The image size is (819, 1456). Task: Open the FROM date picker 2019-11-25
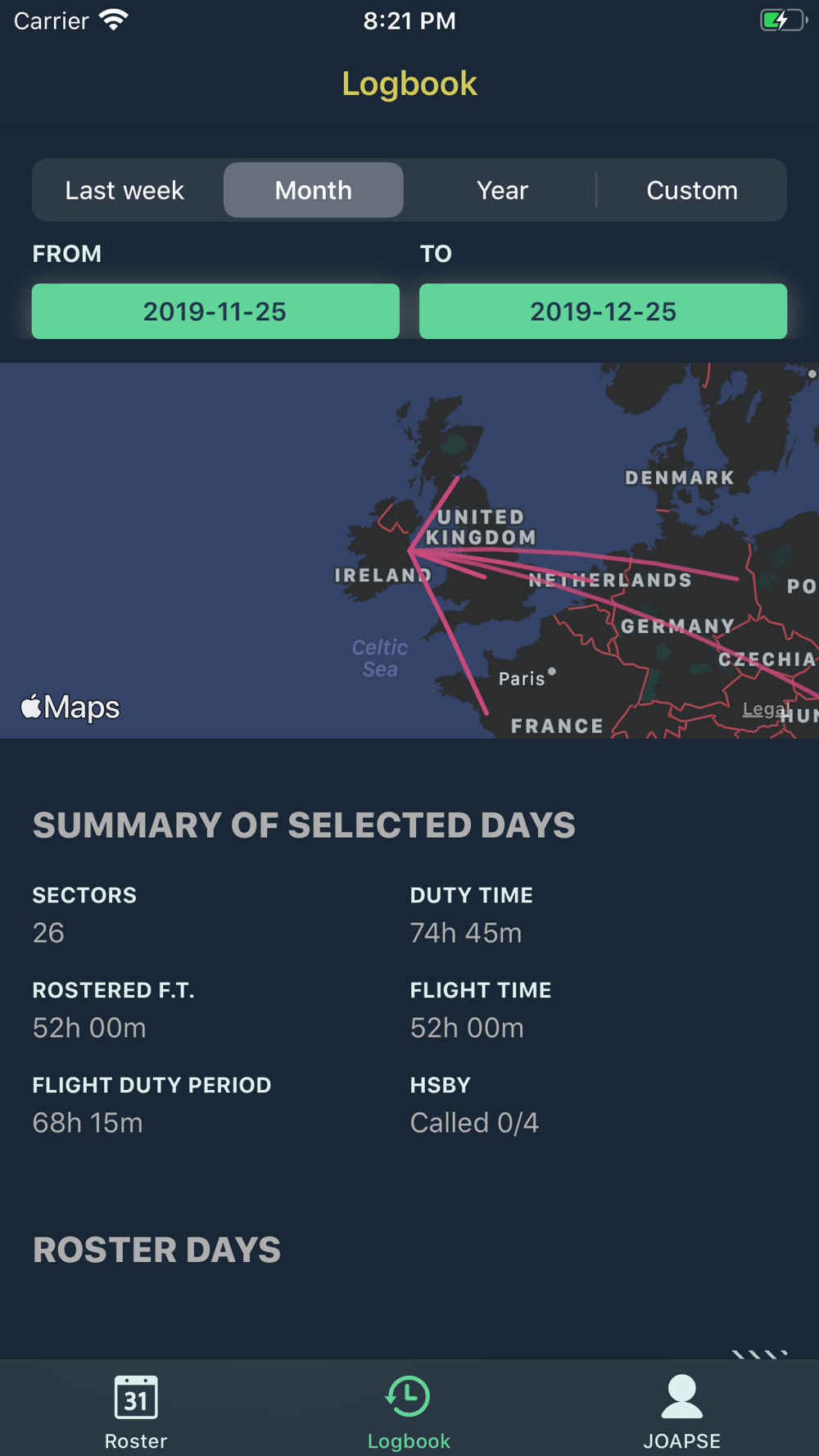[x=215, y=311]
